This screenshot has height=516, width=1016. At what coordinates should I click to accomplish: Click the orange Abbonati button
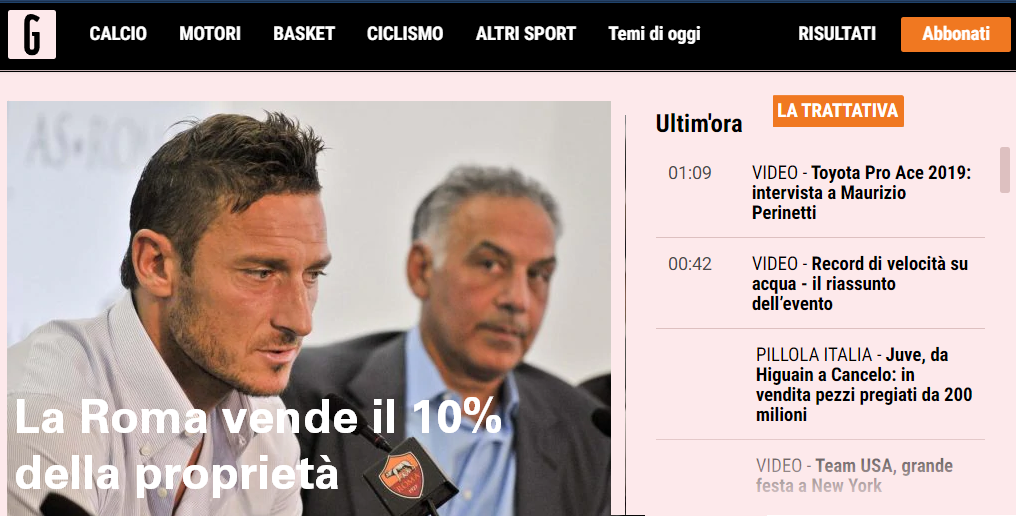pos(956,34)
